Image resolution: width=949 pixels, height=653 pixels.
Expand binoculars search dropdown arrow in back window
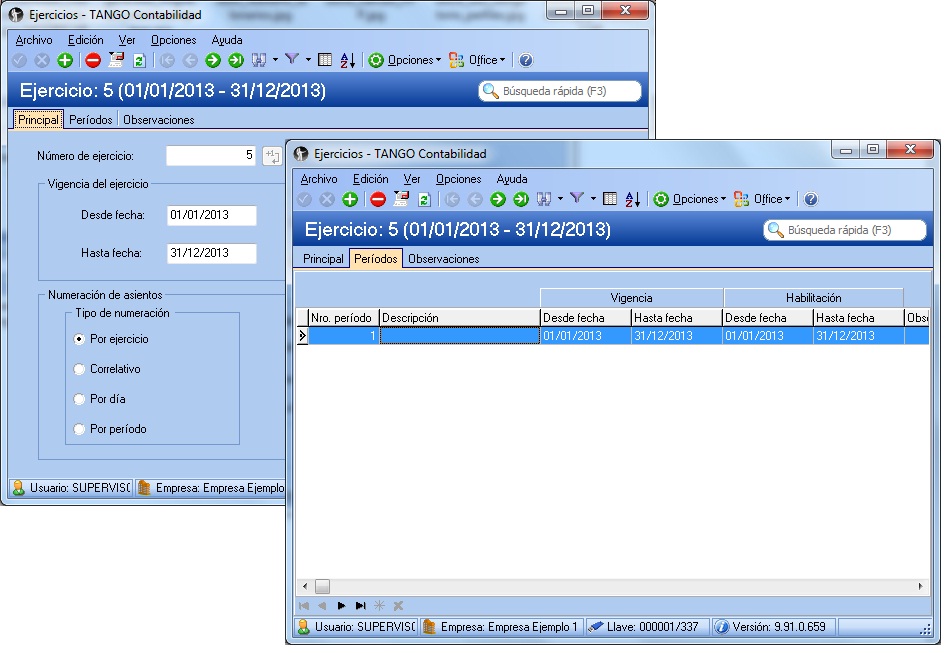[x=275, y=59]
